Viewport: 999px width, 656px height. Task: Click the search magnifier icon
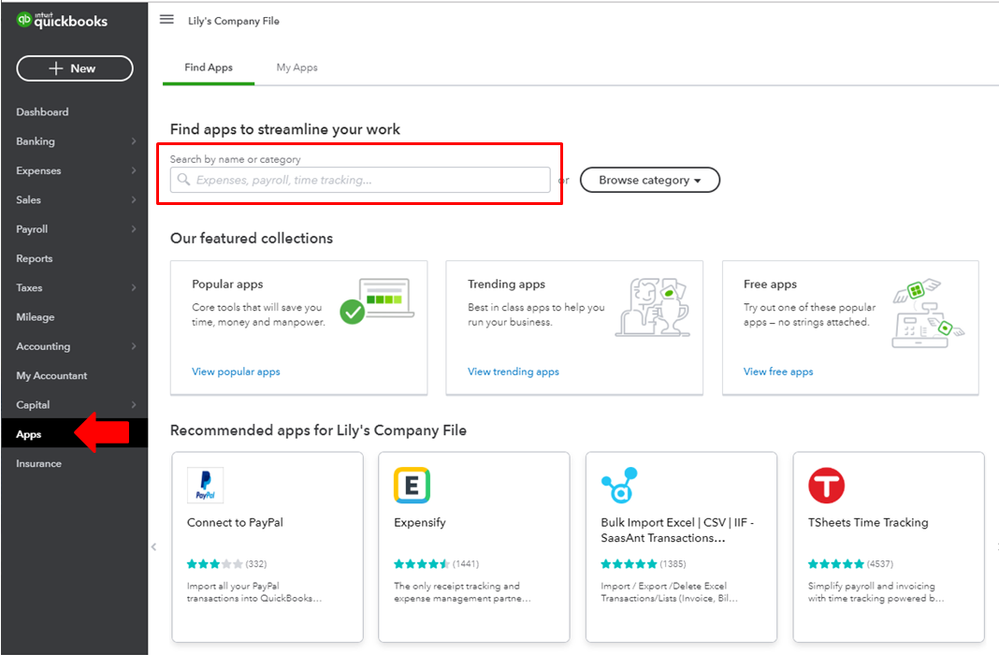(183, 180)
